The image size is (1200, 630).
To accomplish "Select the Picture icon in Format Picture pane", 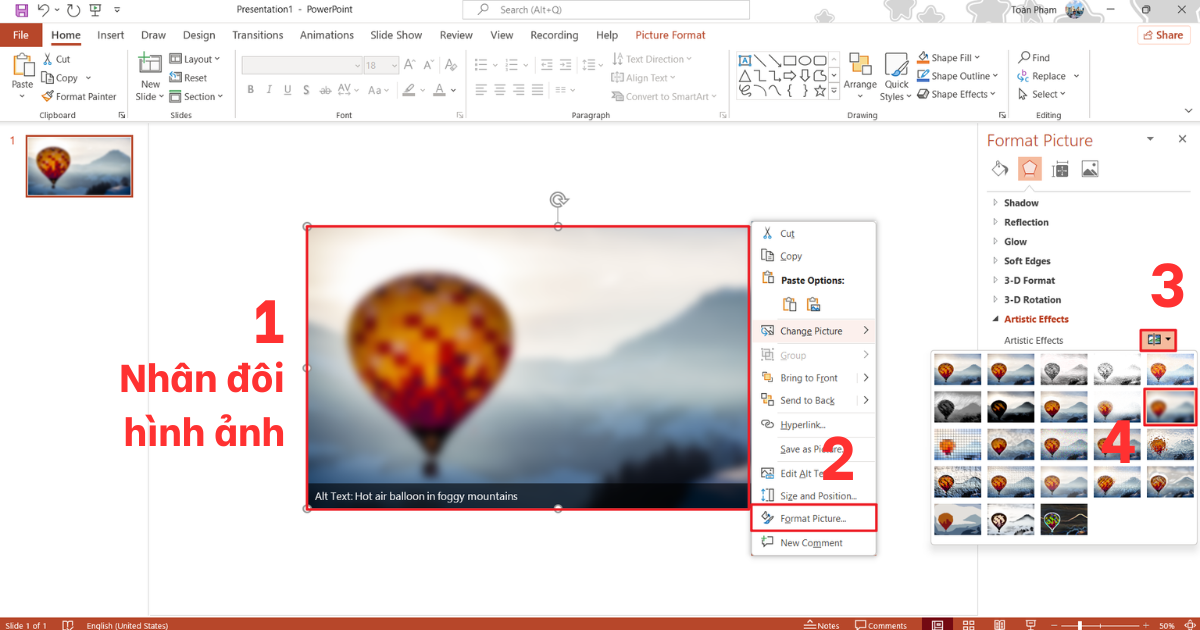I will (1089, 168).
